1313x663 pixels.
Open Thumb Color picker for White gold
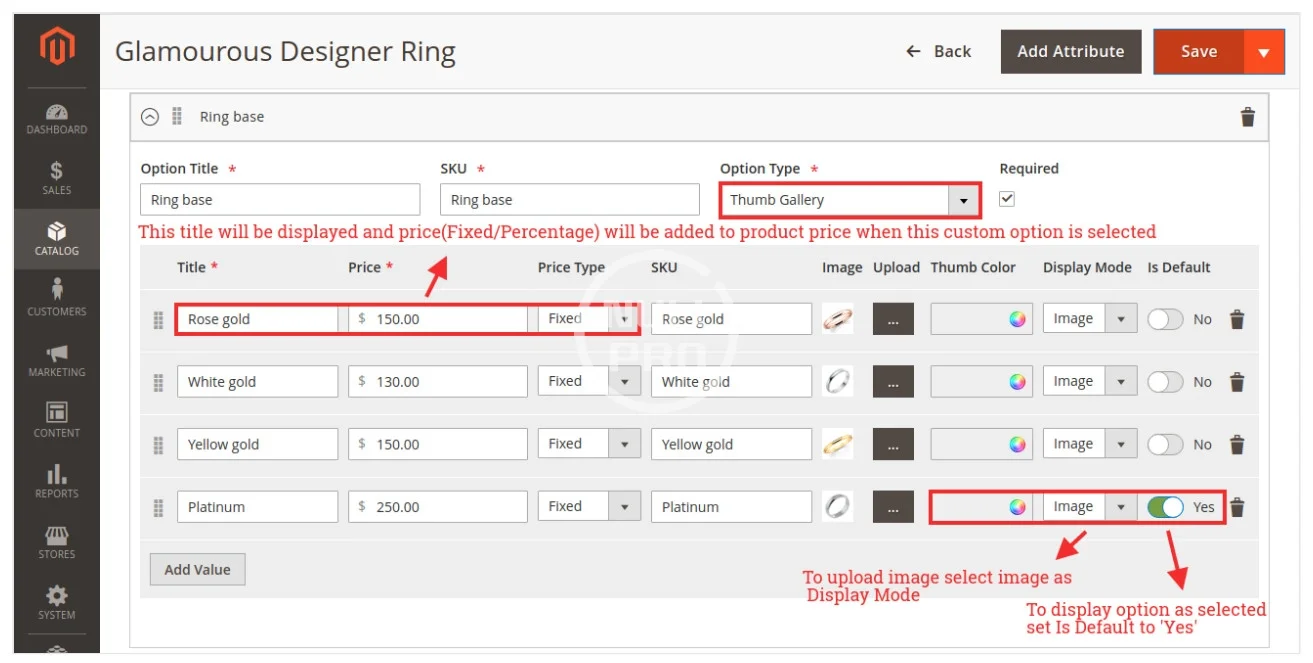1017,382
